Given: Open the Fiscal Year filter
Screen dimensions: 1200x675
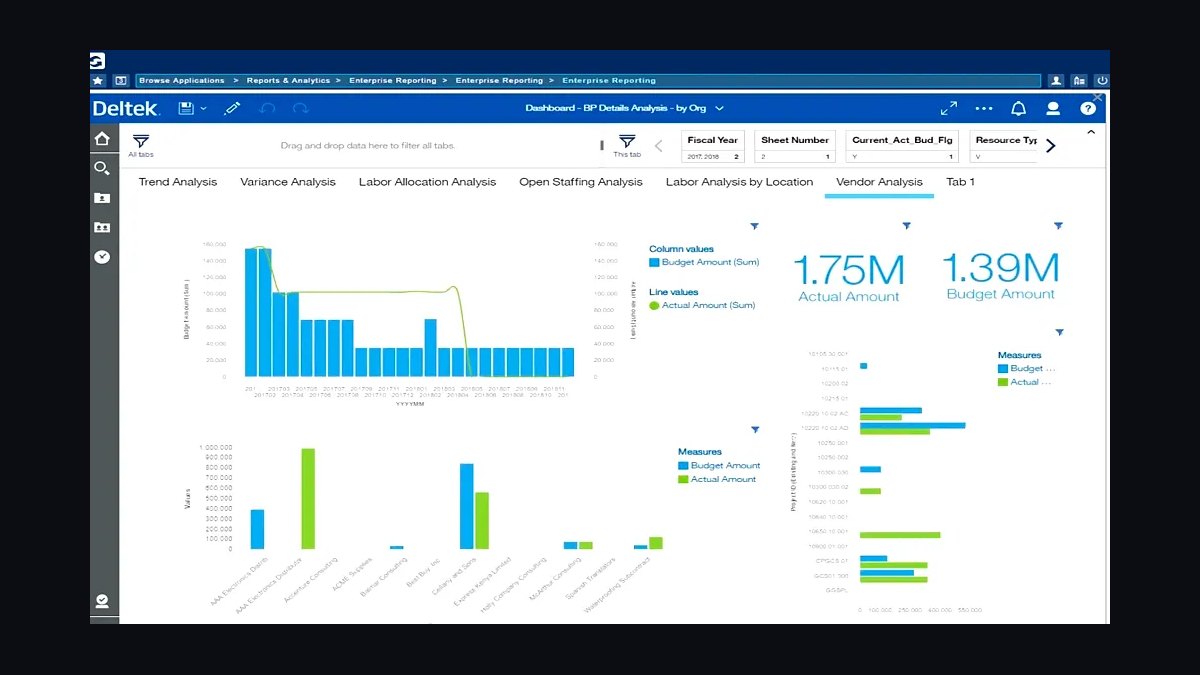Looking at the screenshot, I should [713, 146].
